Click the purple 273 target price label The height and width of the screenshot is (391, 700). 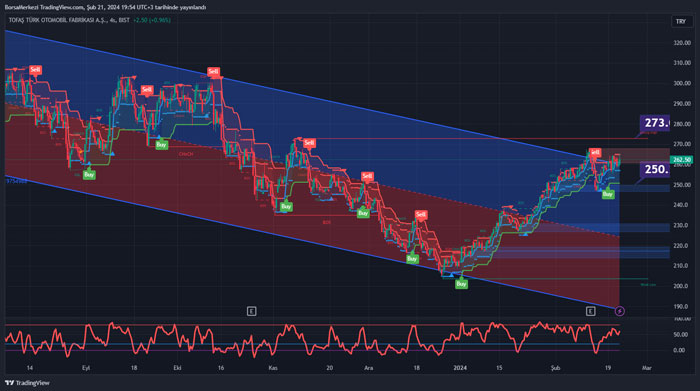655,123
